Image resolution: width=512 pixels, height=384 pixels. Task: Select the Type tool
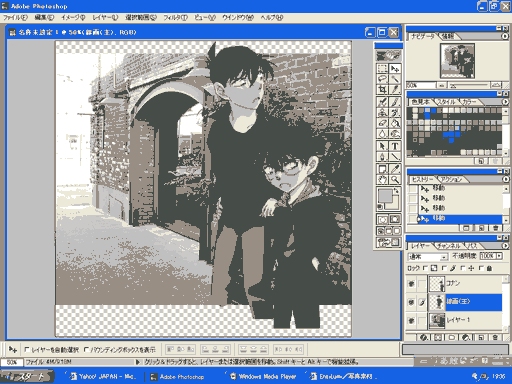pos(395,146)
